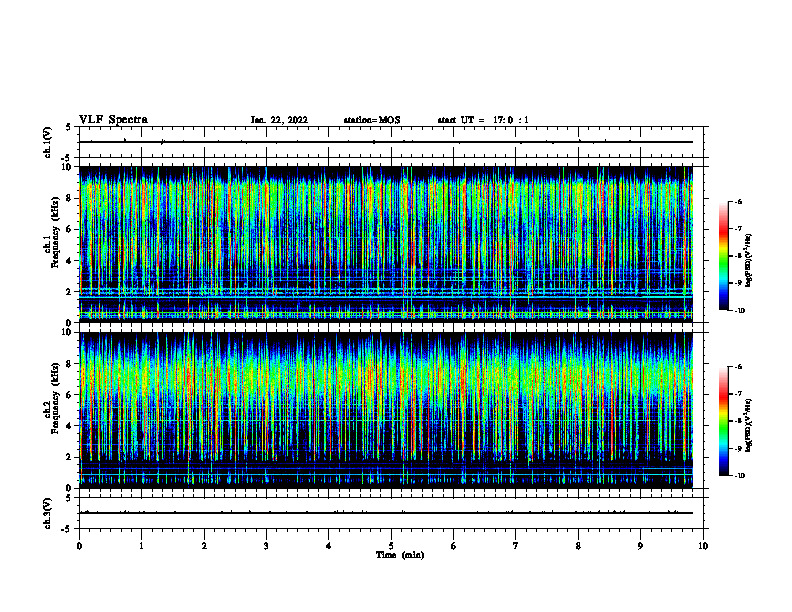The width and height of the screenshot is (792, 612).
Task: Click the "VLF Spectra" plot title
Action: pyautogui.click(x=113, y=120)
